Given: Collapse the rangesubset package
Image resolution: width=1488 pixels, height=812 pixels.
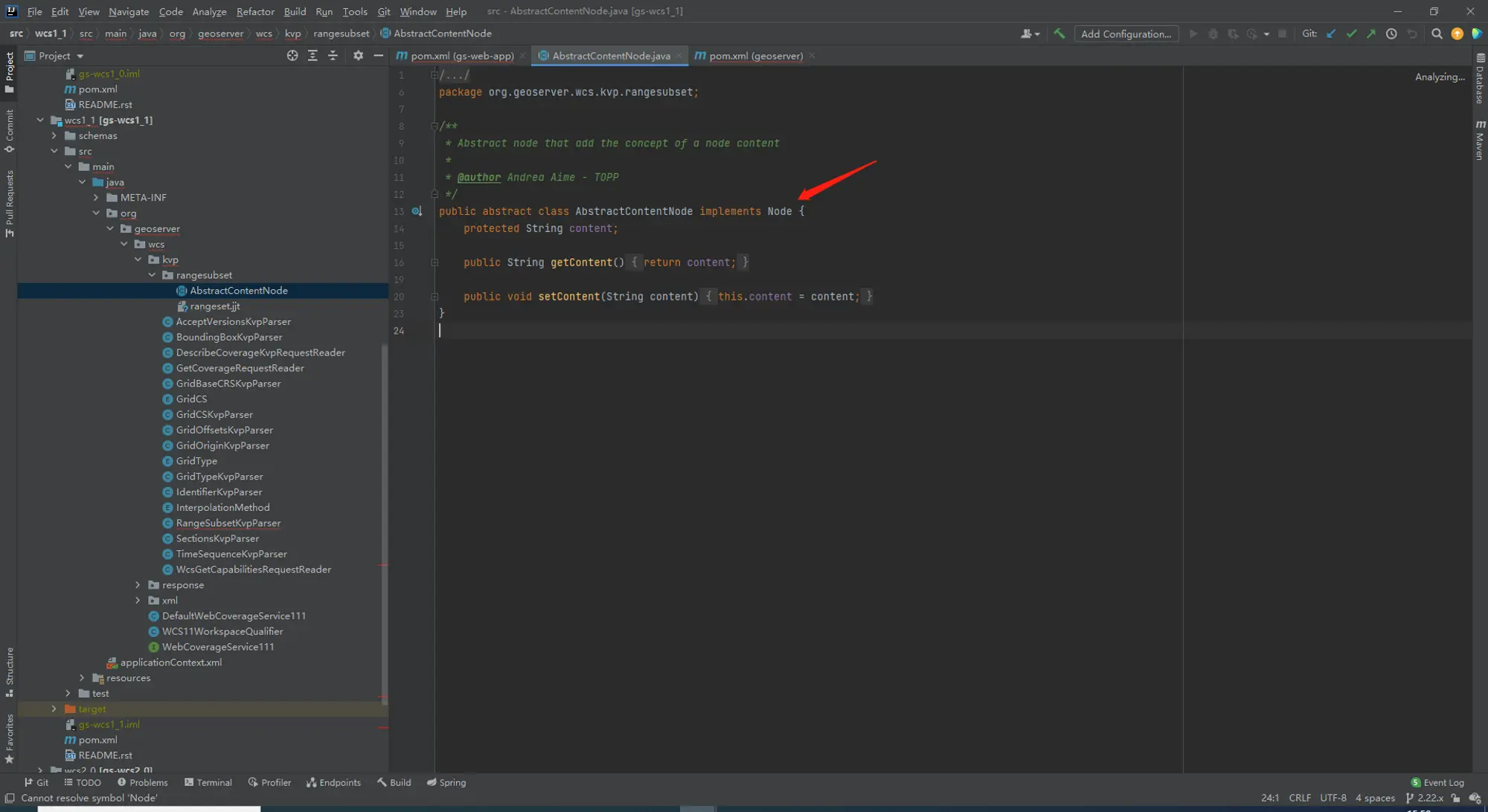Looking at the screenshot, I should tap(152, 275).
